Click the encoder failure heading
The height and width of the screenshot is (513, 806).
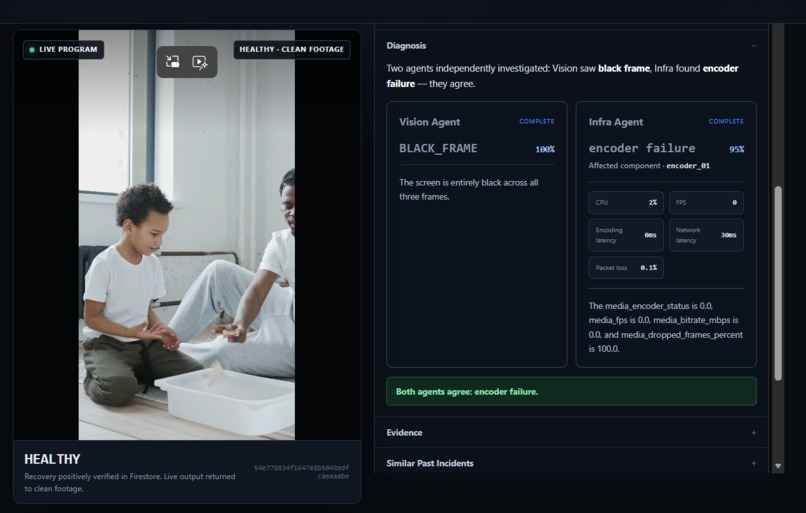642,148
